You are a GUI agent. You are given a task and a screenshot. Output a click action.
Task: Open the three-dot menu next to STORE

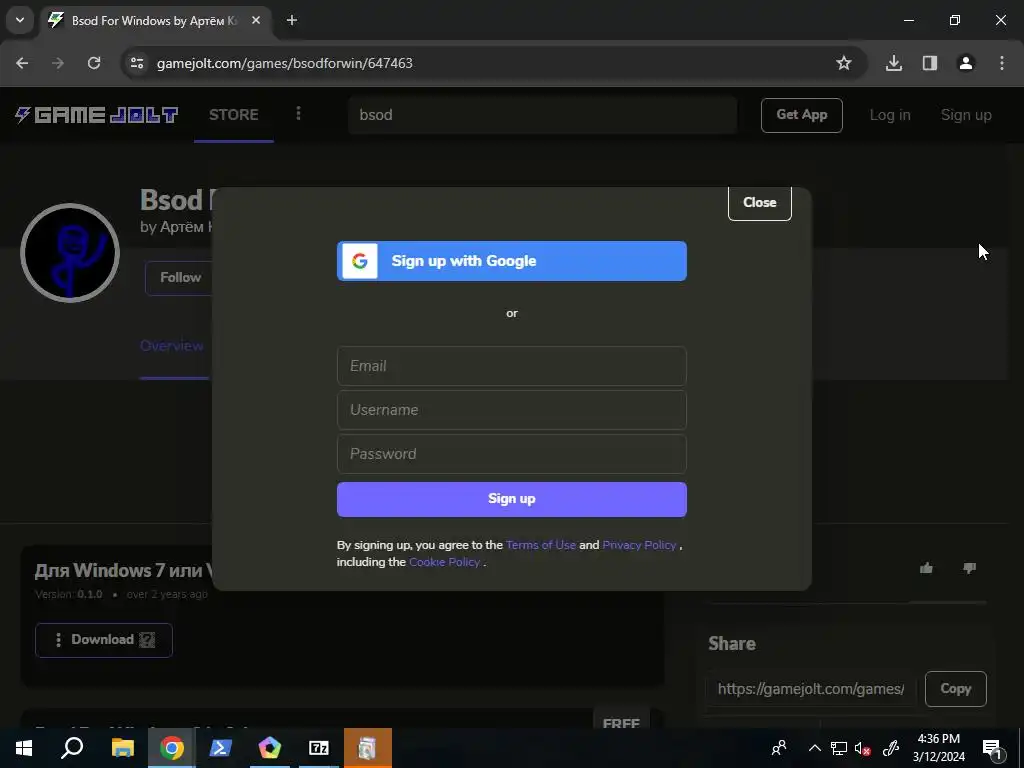(x=298, y=114)
